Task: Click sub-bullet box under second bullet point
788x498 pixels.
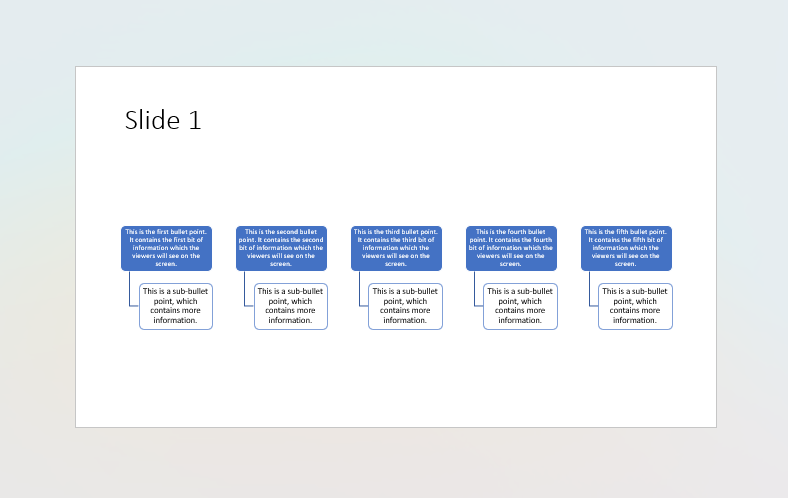Action: point(291,307)
